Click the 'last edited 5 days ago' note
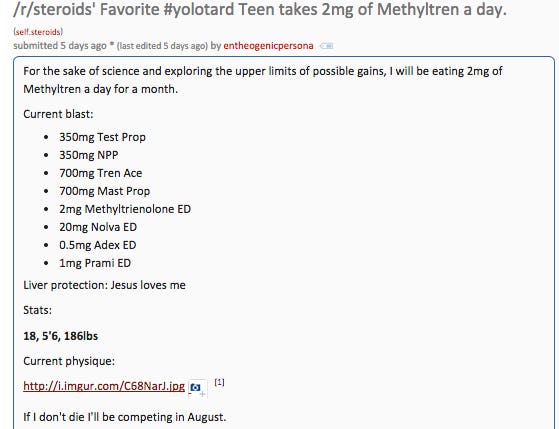Screen dimensions: 559x429 coord(162,46)
